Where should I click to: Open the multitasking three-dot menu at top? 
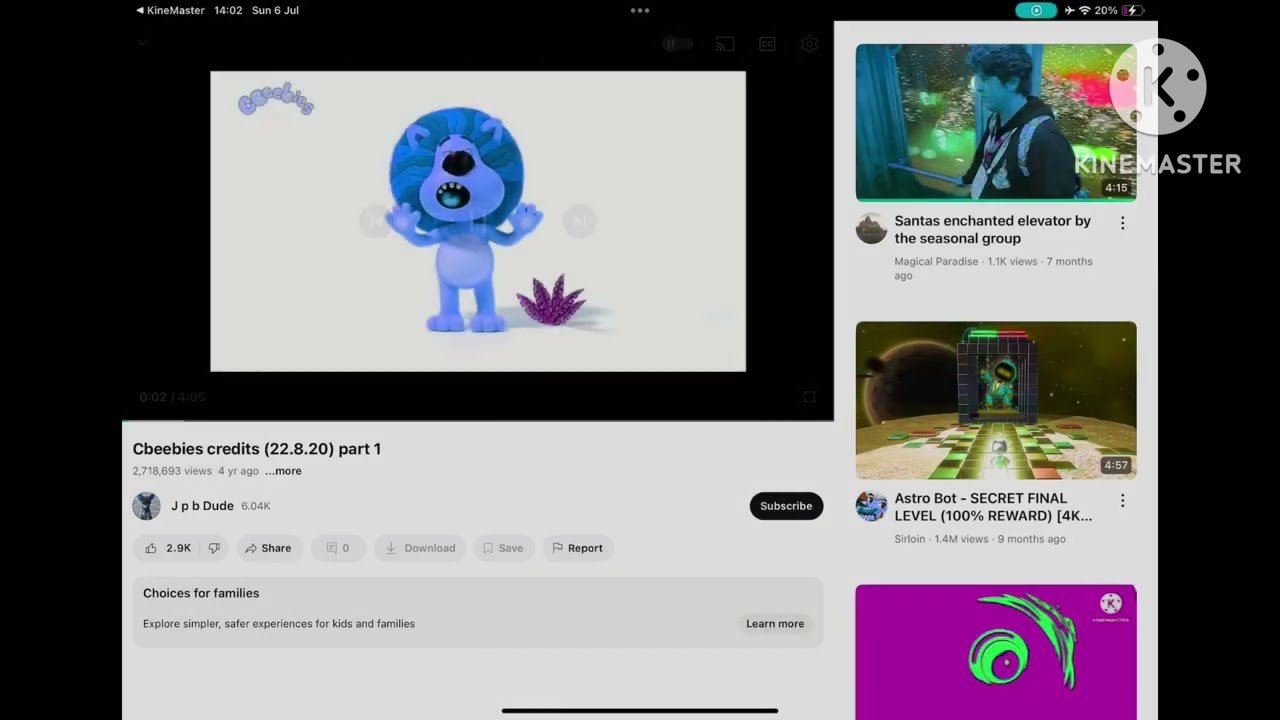click(x=640, y=10)
